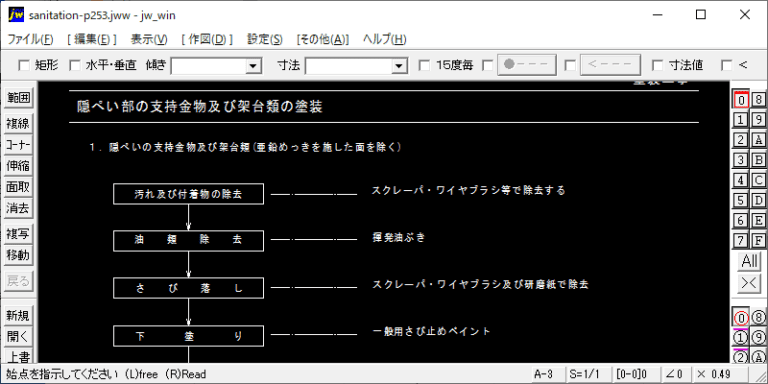
Task: Choose the 移動 move tool
Action: coord(18,255)
